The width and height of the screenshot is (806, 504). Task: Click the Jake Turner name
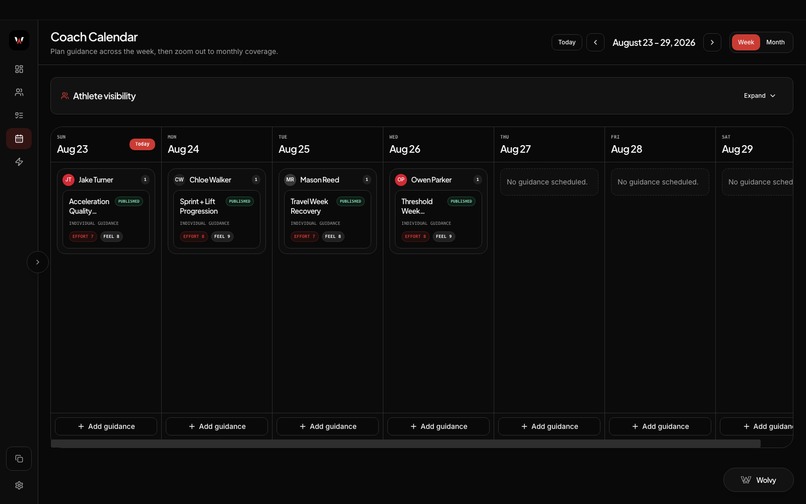96,179
